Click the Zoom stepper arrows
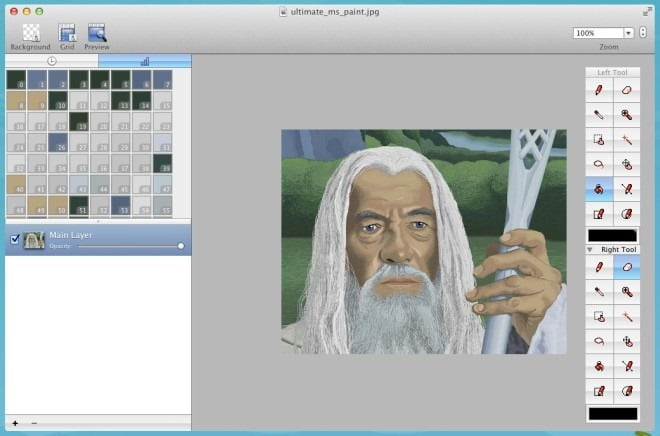Screen dimensions: 660x436 (x=643, y=32)
